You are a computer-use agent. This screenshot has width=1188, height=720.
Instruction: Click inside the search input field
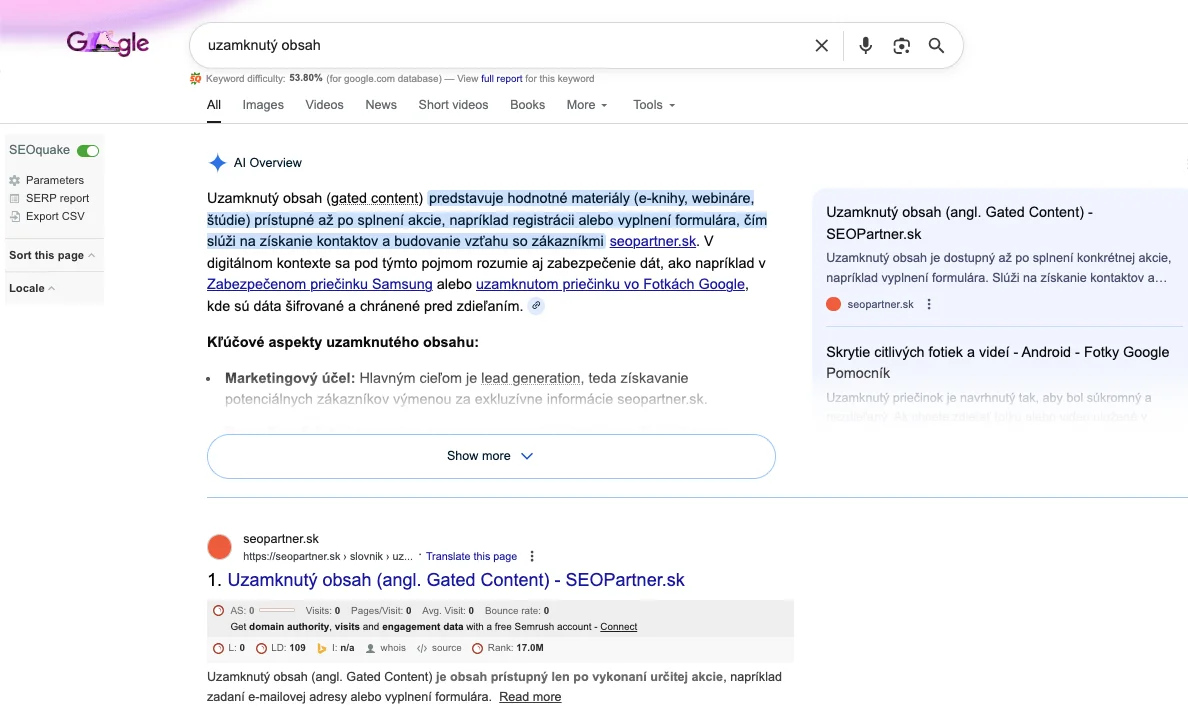tap(500, 45)
